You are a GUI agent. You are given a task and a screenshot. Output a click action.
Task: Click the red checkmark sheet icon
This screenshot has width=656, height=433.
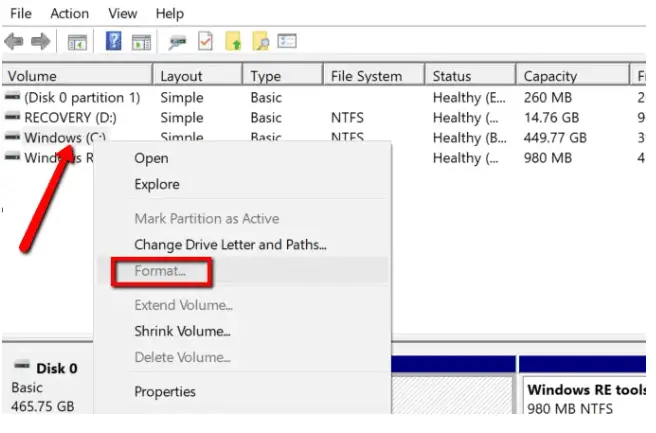205,41
